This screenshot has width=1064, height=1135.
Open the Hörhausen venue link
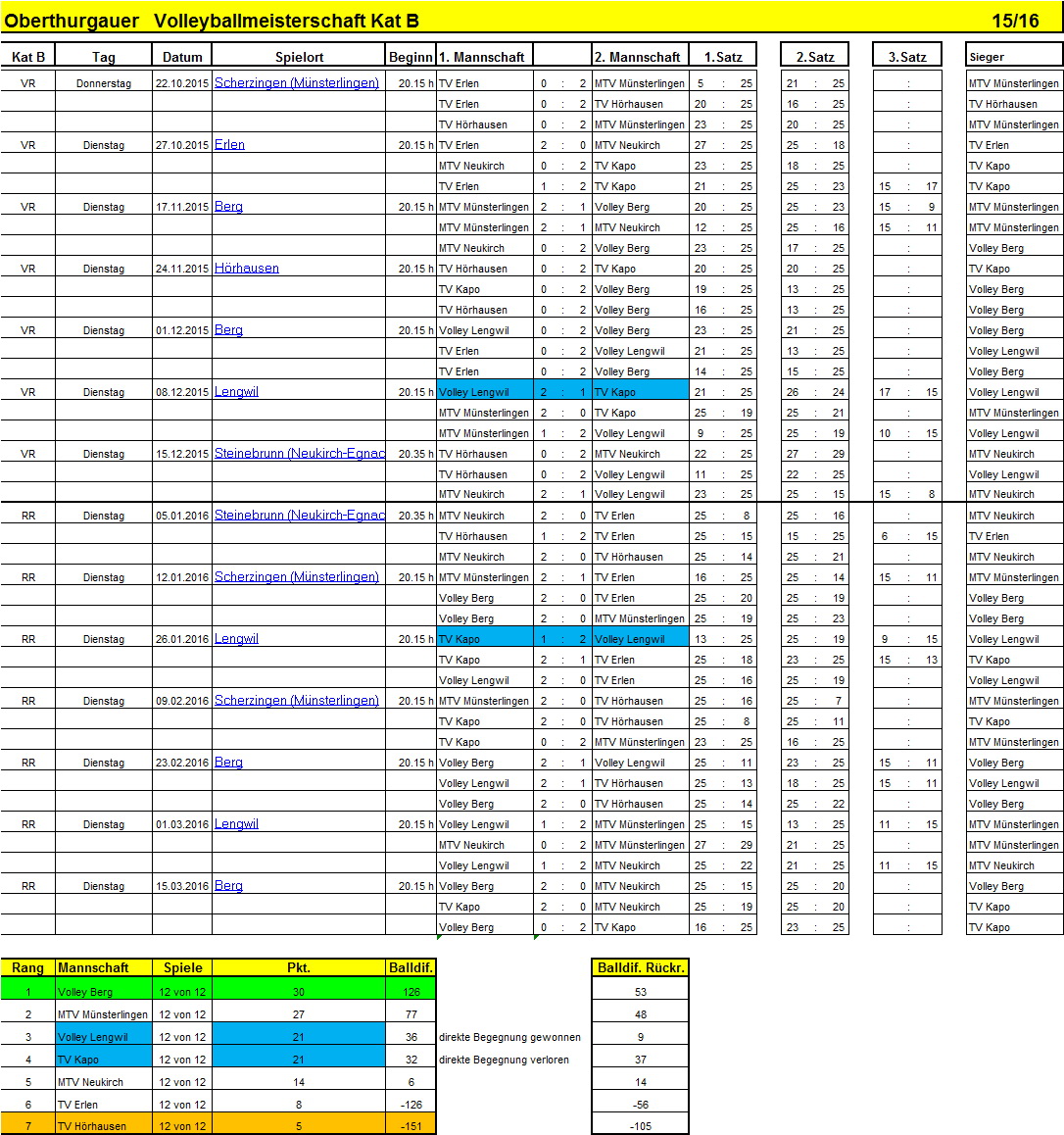246,269
